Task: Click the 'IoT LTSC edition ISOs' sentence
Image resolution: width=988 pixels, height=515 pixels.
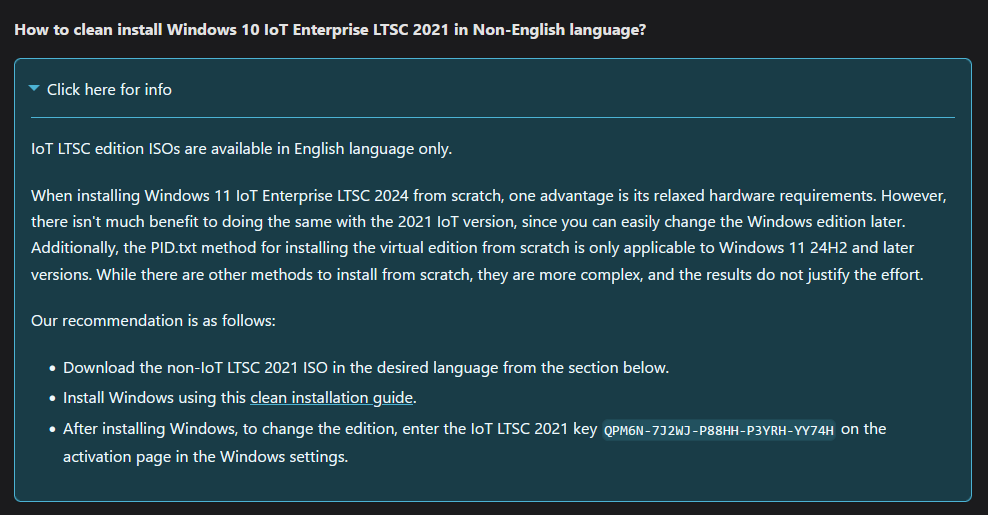Action: tap(241, 149)
